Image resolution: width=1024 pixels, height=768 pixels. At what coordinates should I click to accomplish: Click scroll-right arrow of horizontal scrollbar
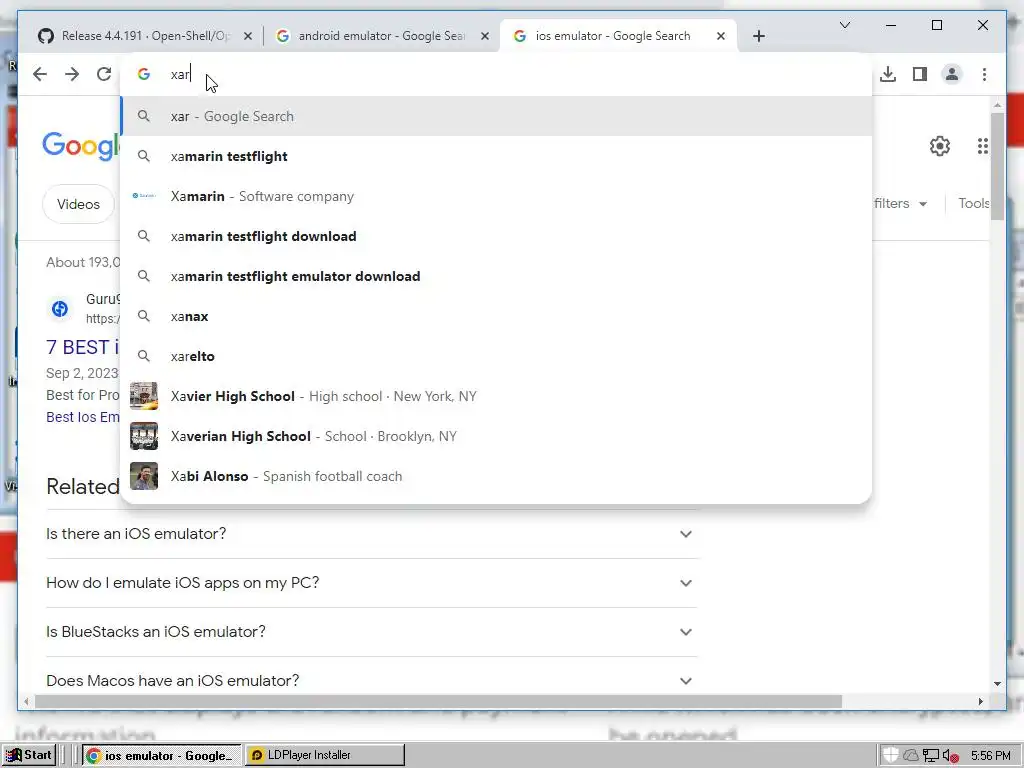[x=980, y=701]
